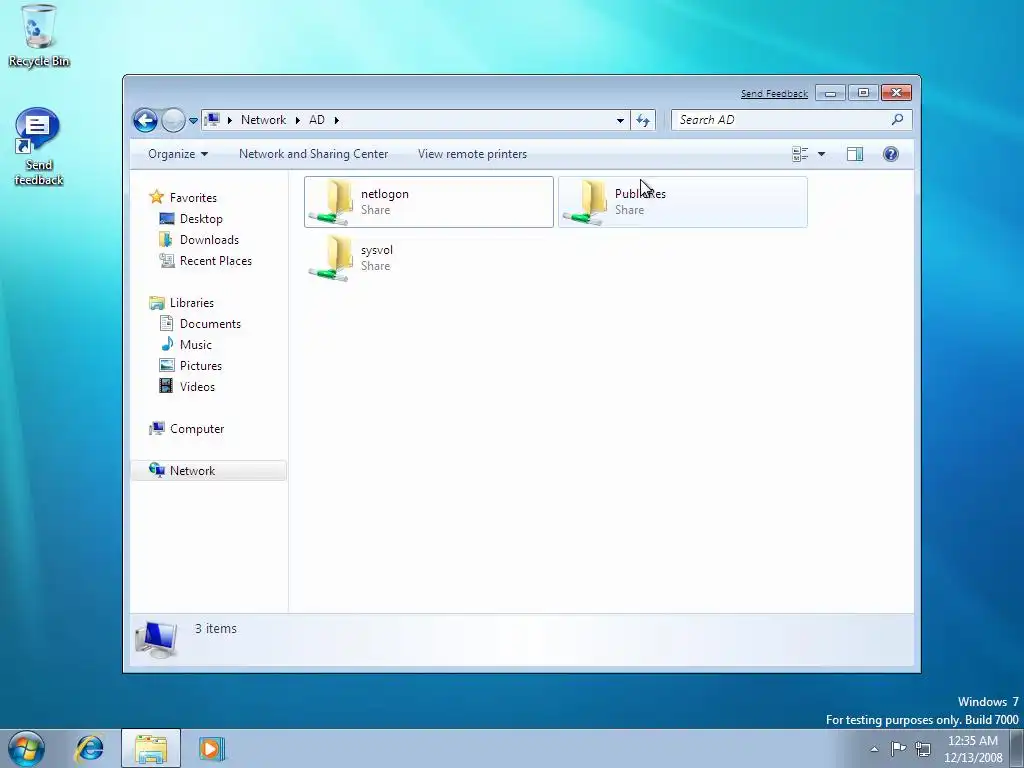Click the disabled Forward navigation button
This screenshot has width=1024, height=768.
tap(173, 120)
